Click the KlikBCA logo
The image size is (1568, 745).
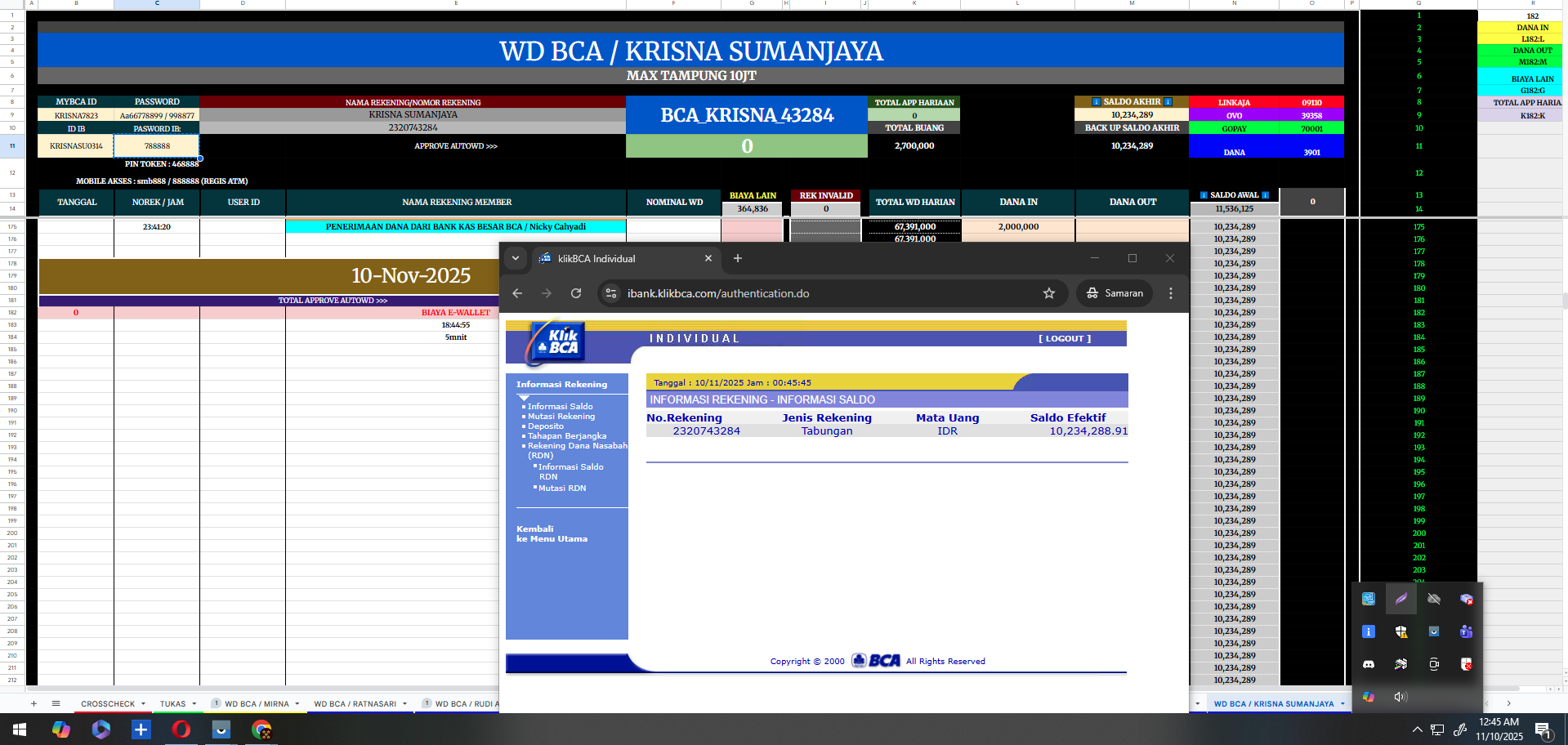coord(555,342)
